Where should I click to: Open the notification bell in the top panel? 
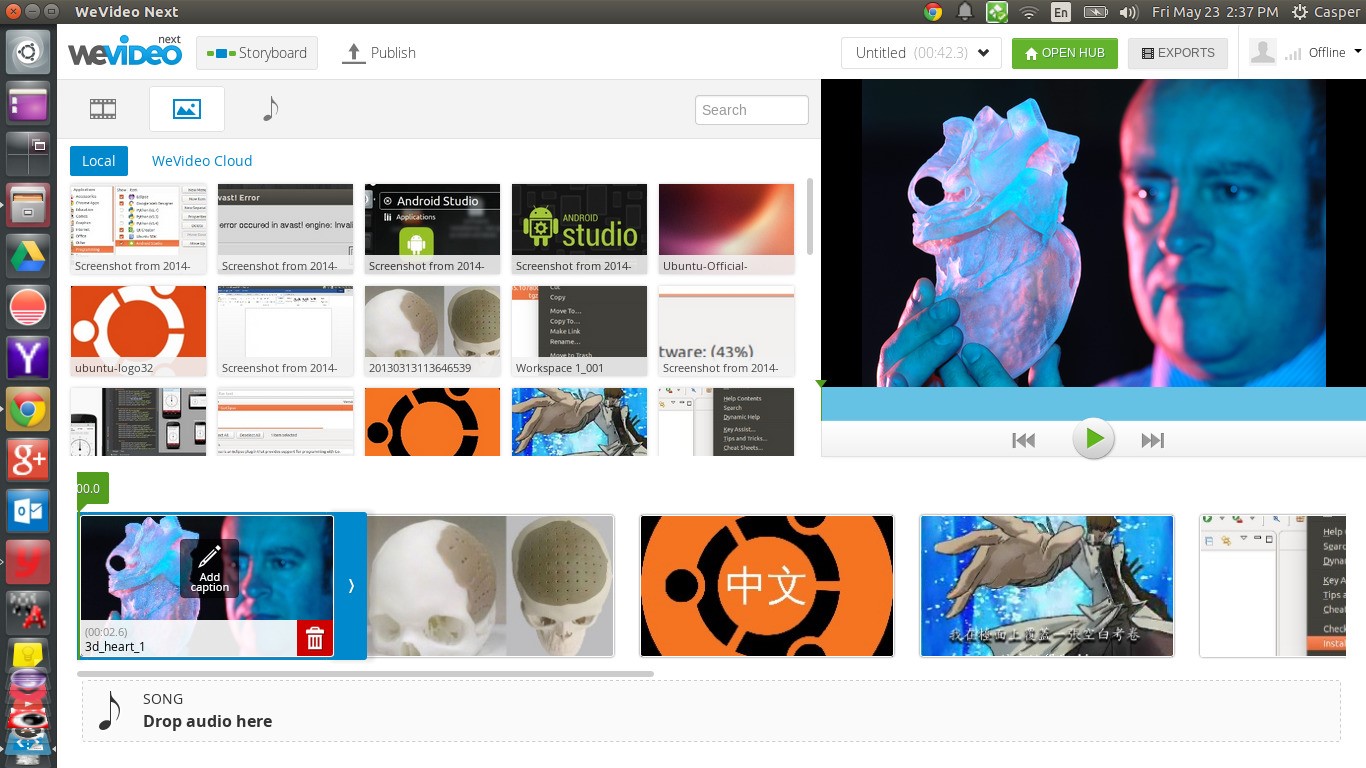[x=965, y=12]
